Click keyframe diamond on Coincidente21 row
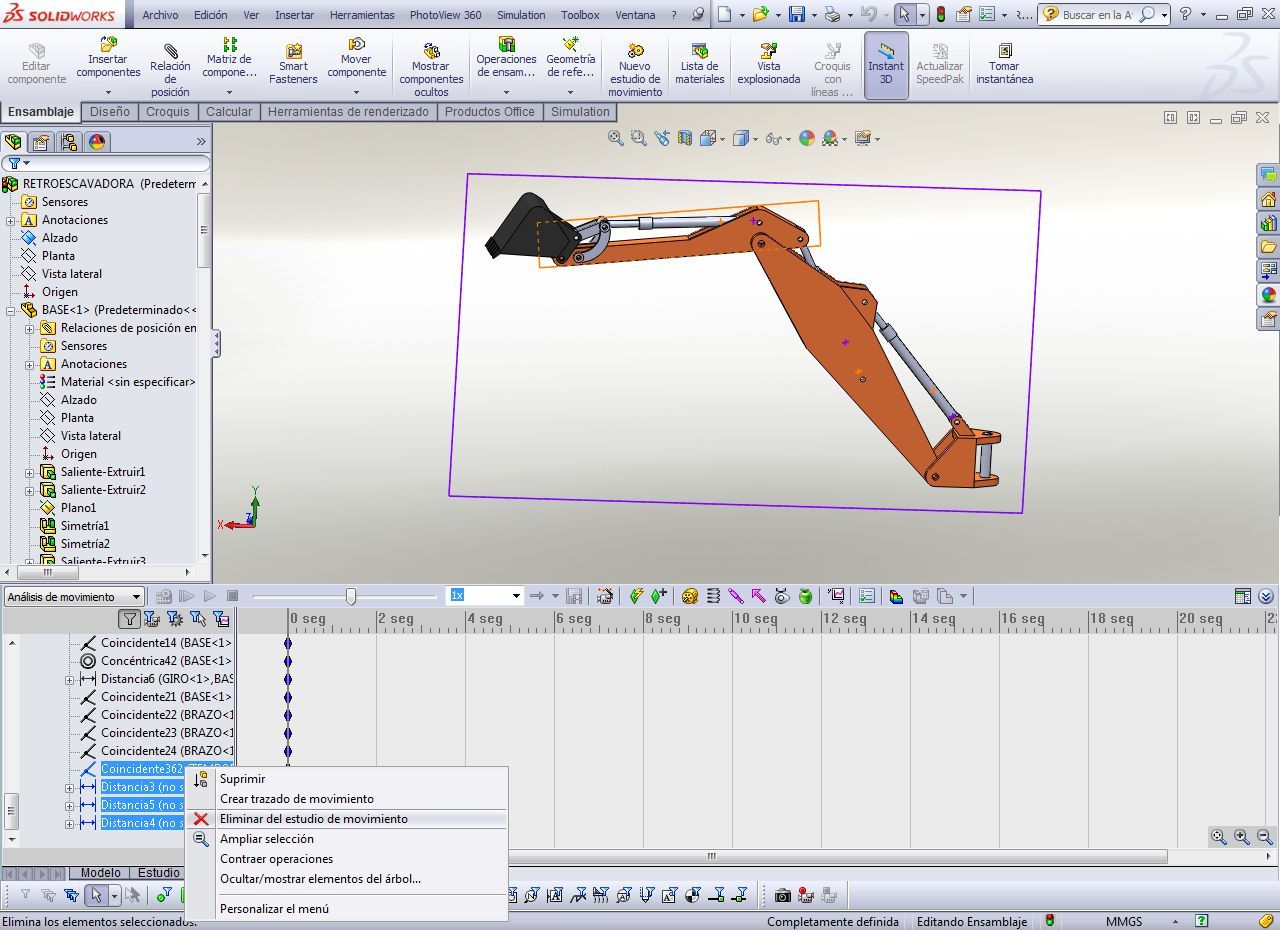The height and width of the screenshot is (930, 1280). (x=288, y=697)
